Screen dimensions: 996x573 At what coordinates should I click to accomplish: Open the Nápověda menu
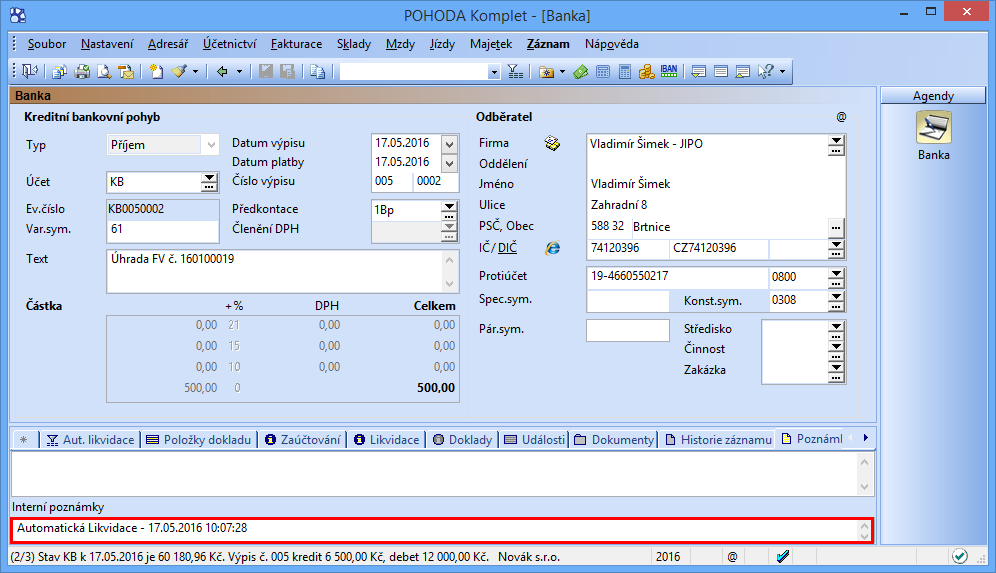click(x=612, y=44)
